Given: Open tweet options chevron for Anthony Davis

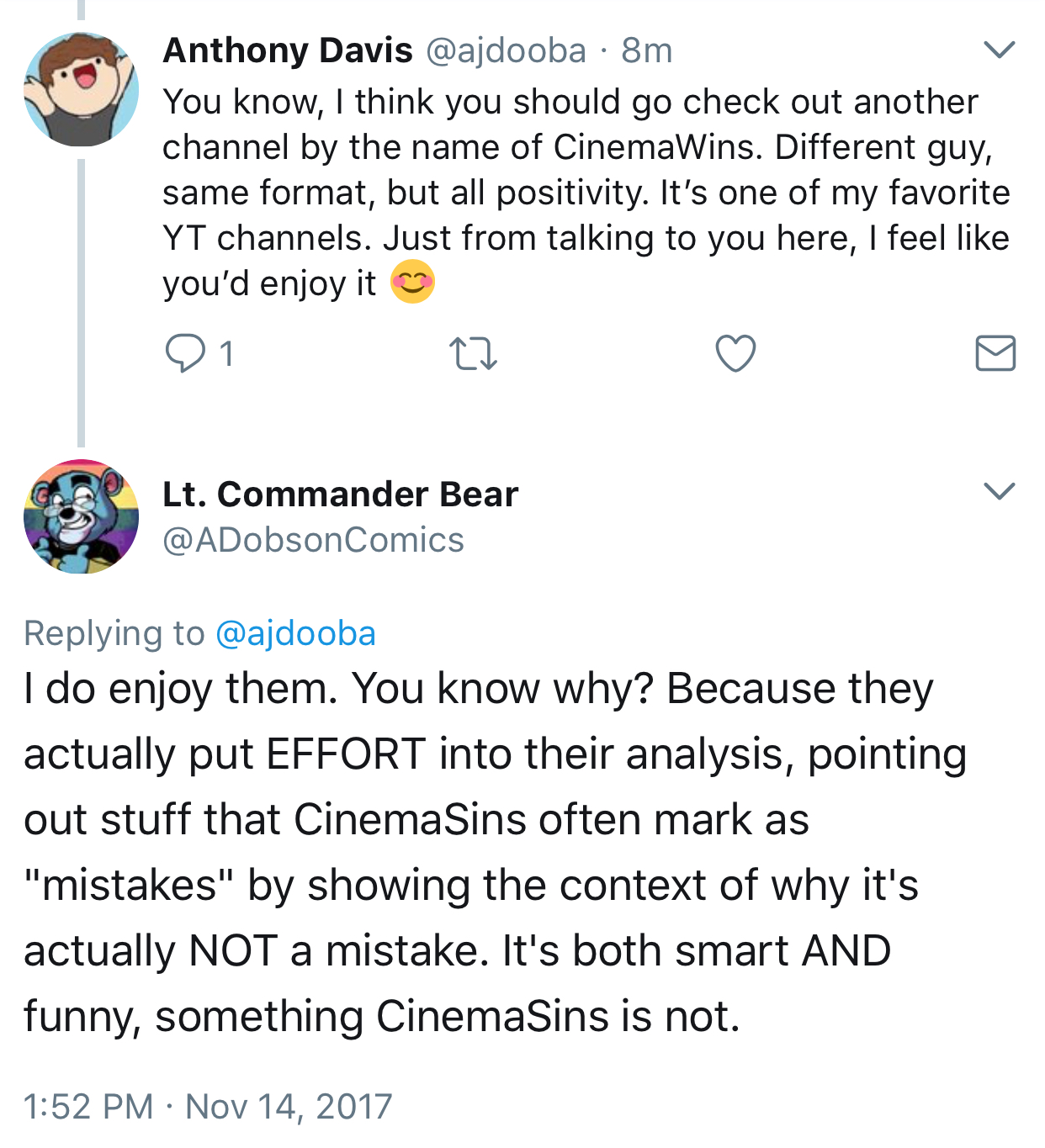Looking at the screenshot, I should [x=999, y=50].
